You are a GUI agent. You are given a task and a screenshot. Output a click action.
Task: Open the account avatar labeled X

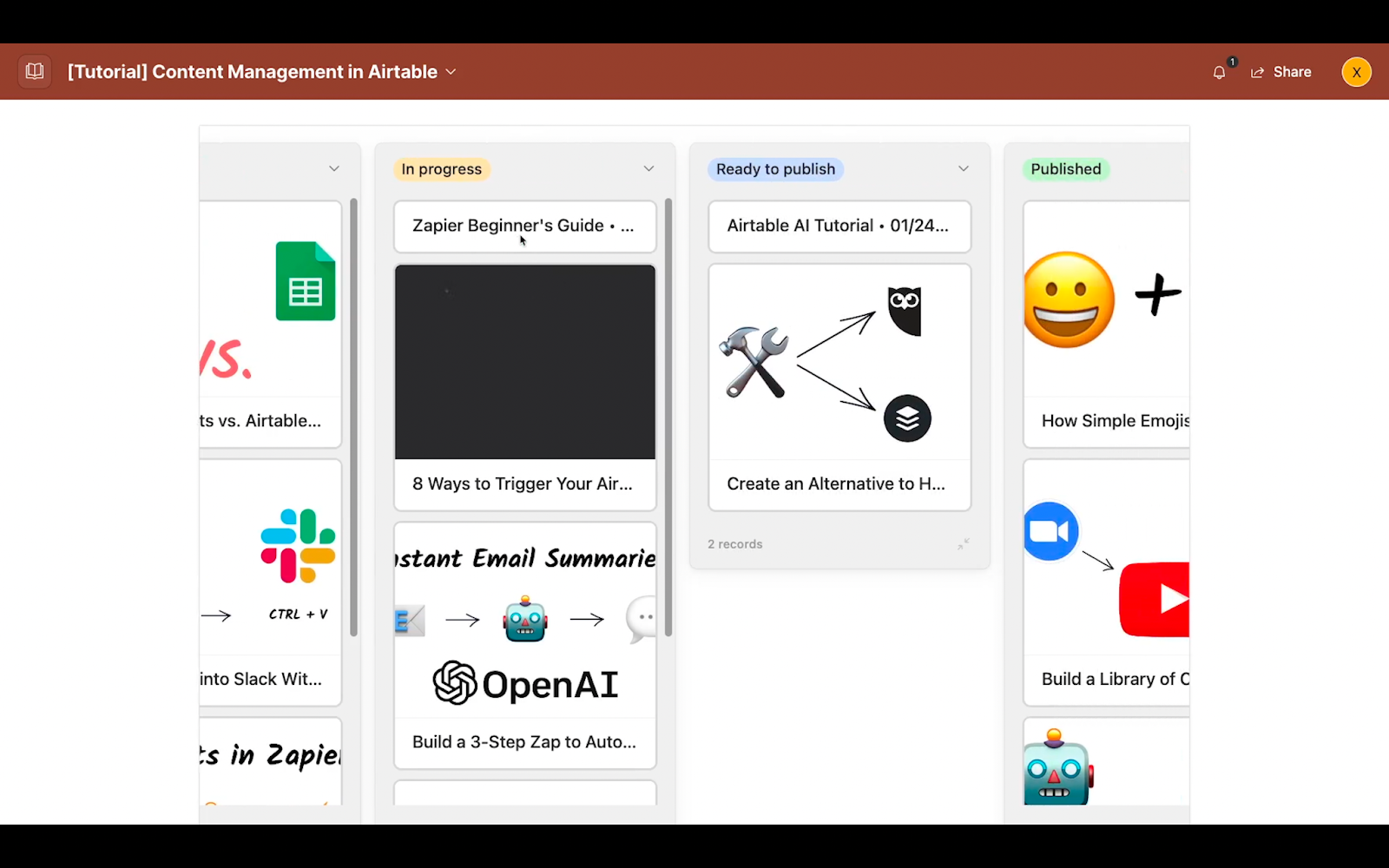pyautogui.click(x=1356, y=72)
